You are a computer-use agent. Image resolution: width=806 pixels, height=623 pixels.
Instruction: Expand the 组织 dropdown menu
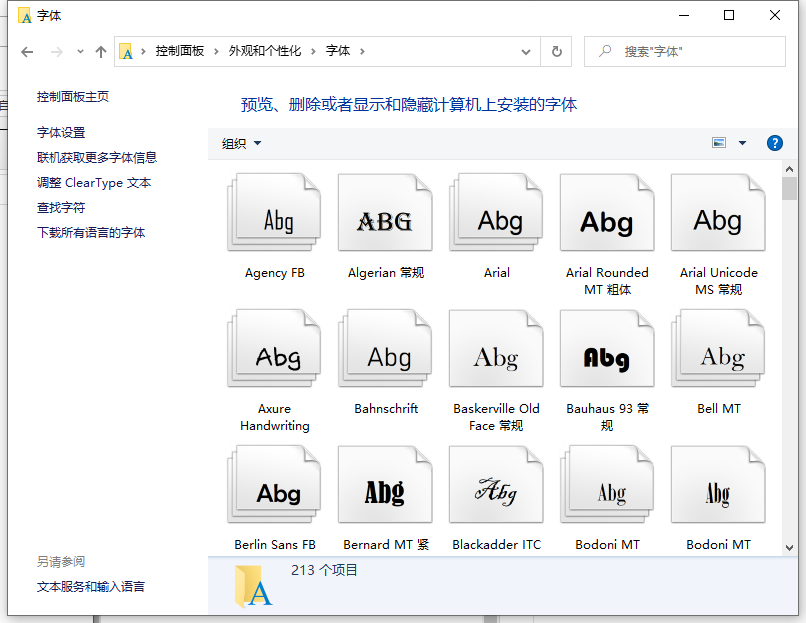(241, 143)
